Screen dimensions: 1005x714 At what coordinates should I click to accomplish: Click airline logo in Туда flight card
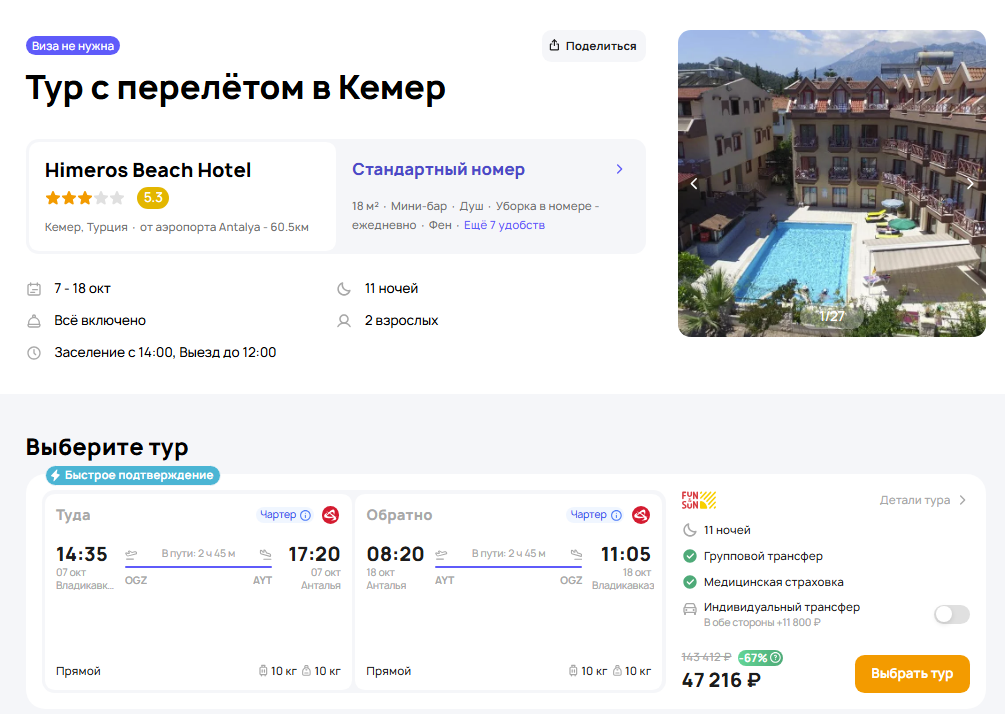[x=331, y=515]
